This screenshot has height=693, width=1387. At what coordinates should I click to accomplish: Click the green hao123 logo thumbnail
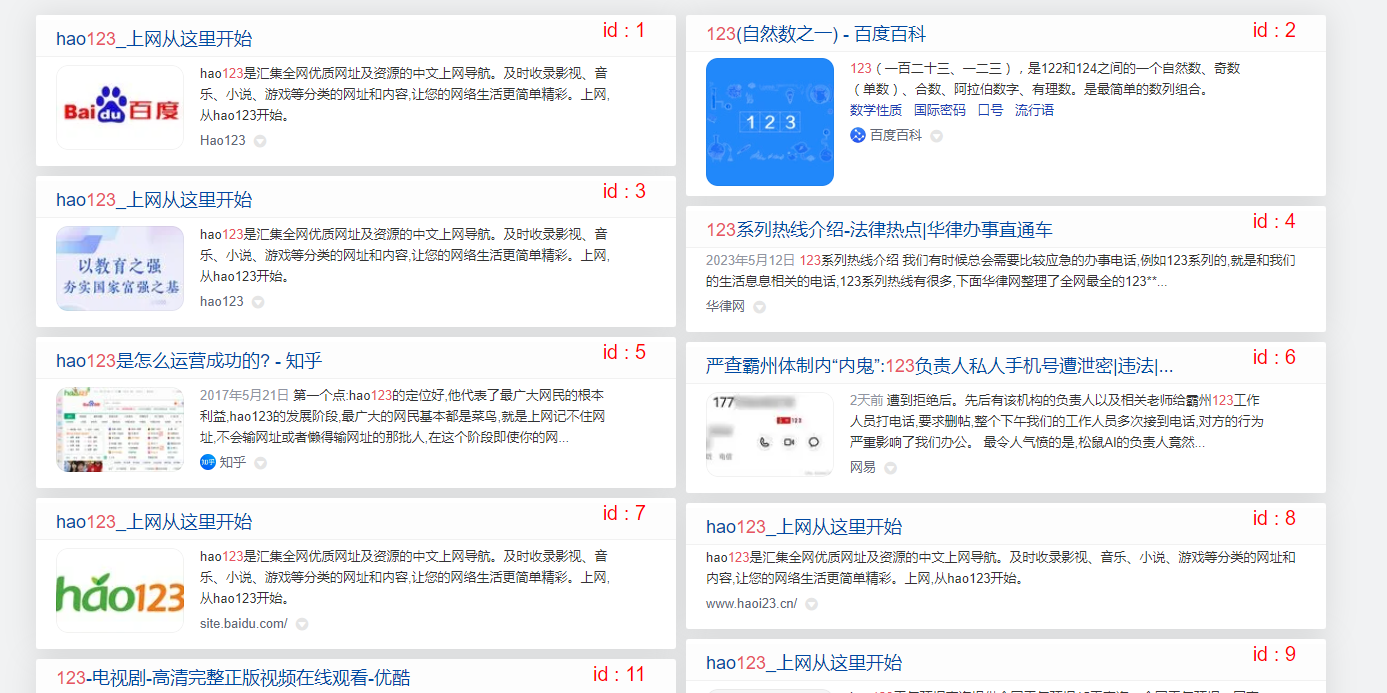click(120, 591)
